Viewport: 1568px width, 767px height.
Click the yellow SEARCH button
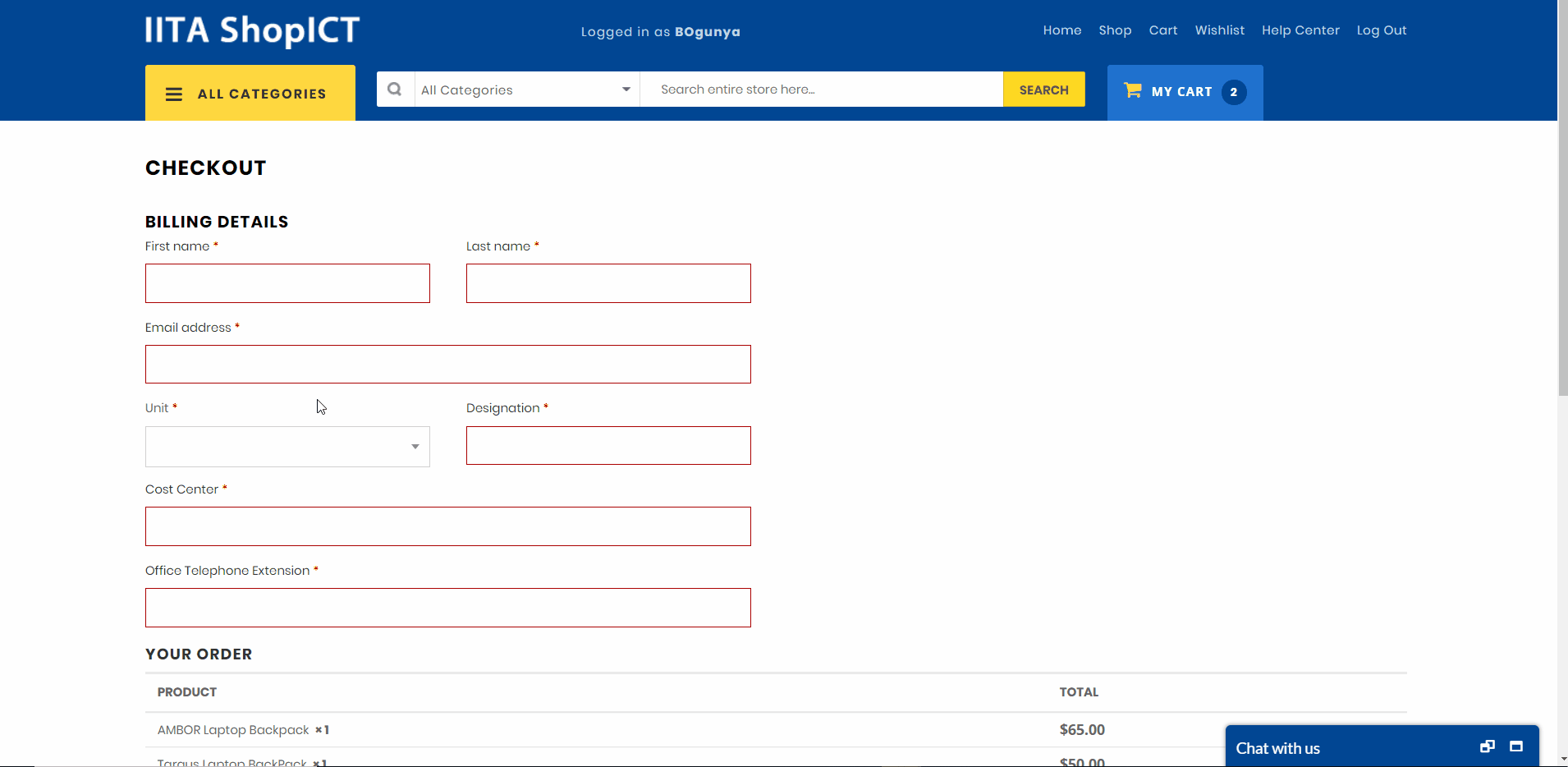[x=1044, y=90]
